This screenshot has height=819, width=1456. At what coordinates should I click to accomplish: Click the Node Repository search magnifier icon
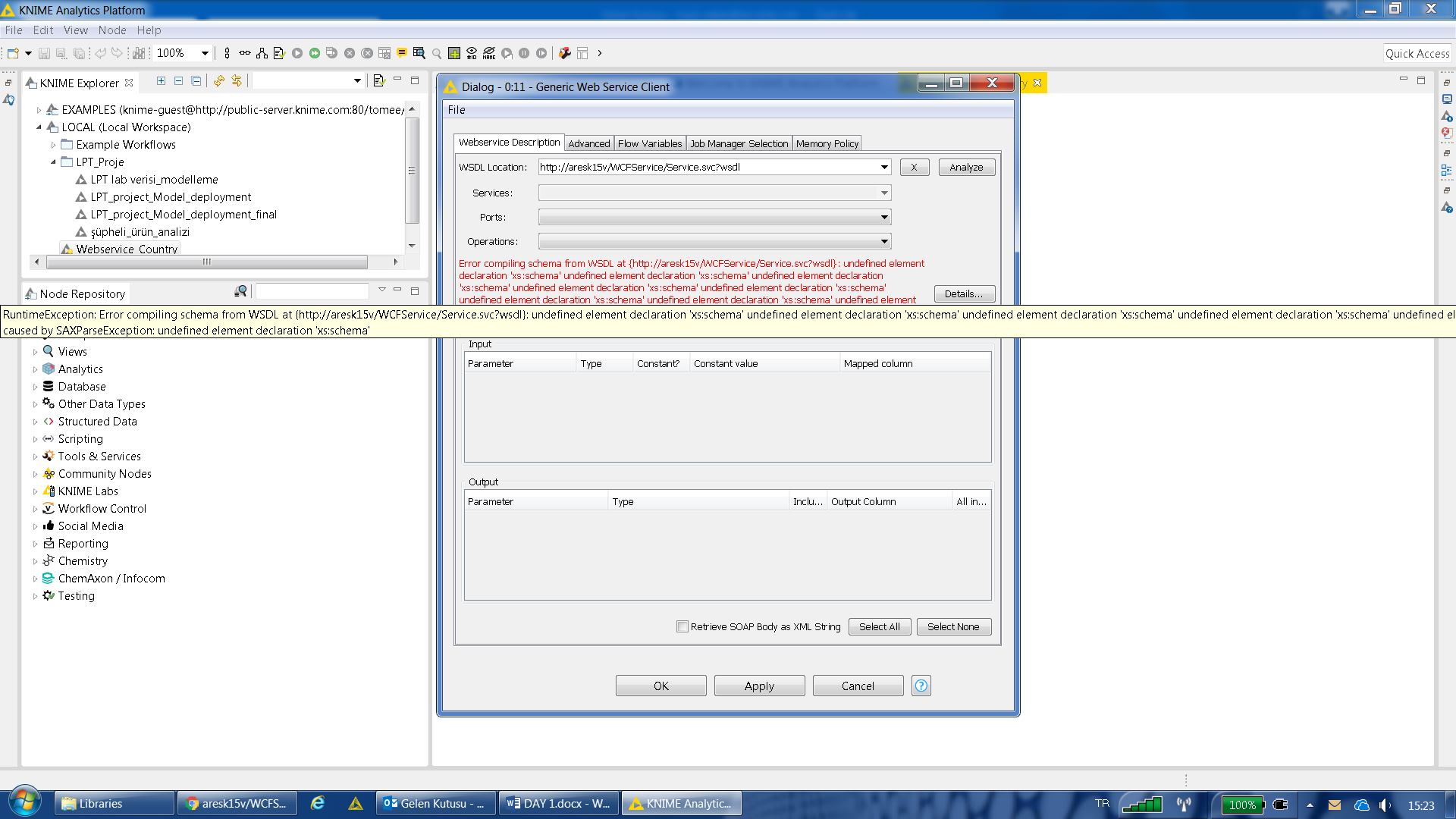point(240,291)
